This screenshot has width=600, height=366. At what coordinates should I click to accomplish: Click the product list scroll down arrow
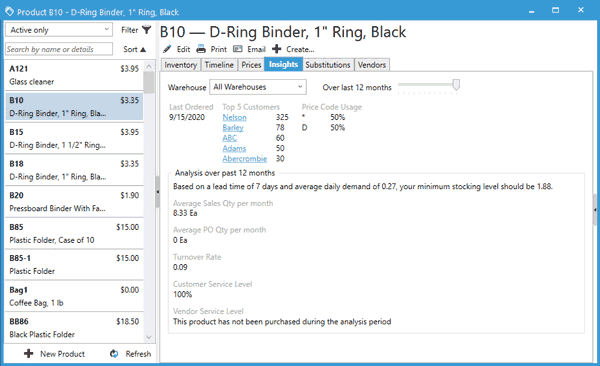tap(149, 337)
